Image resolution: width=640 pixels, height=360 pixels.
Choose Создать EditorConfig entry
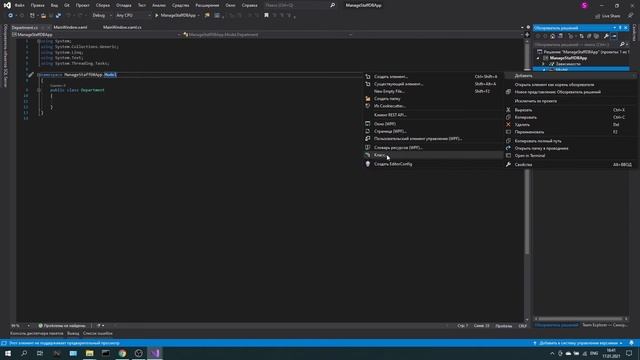(x=433, y=164)
